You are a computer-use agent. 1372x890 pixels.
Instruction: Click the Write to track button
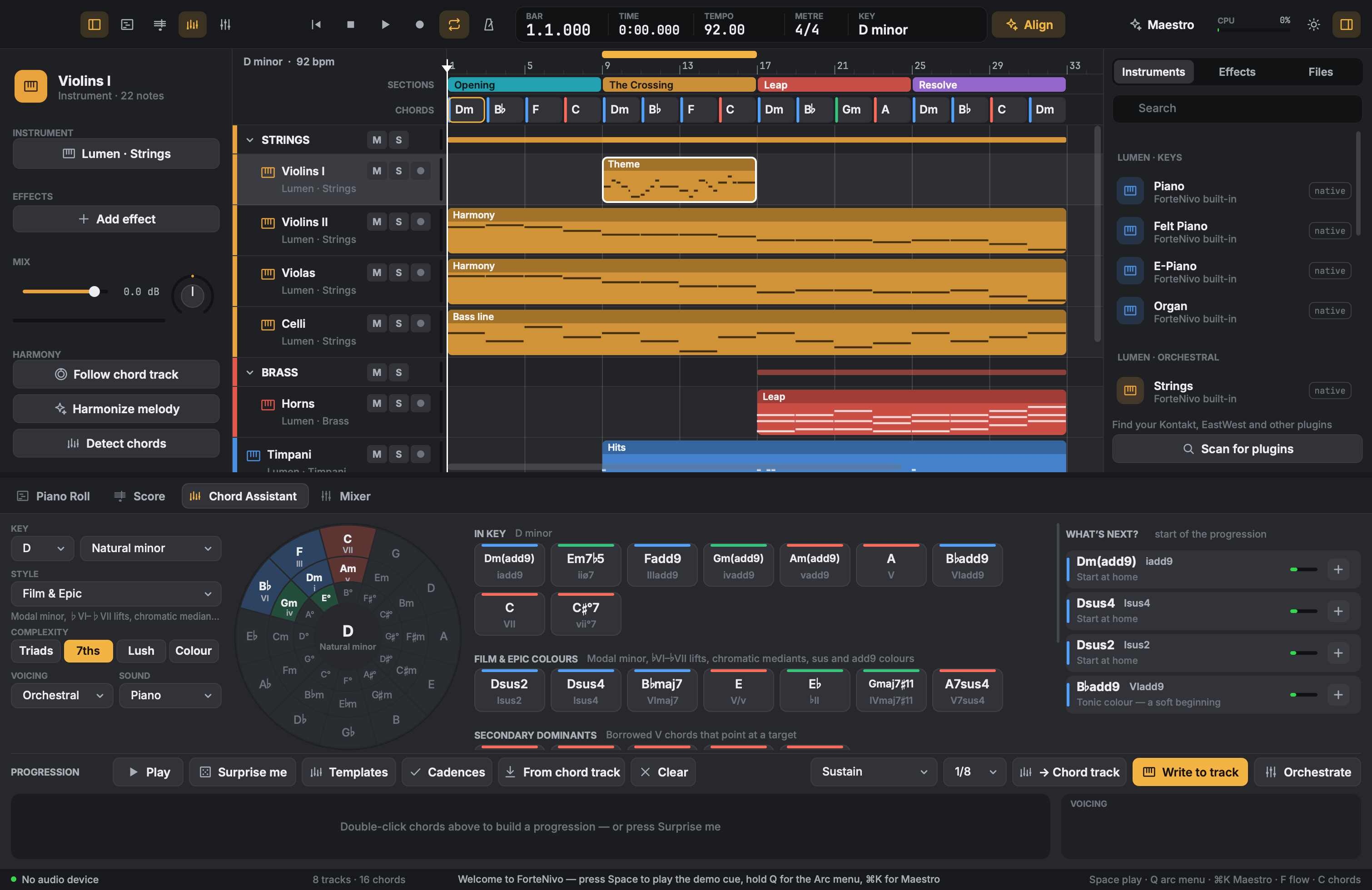tap(1190, 772)
